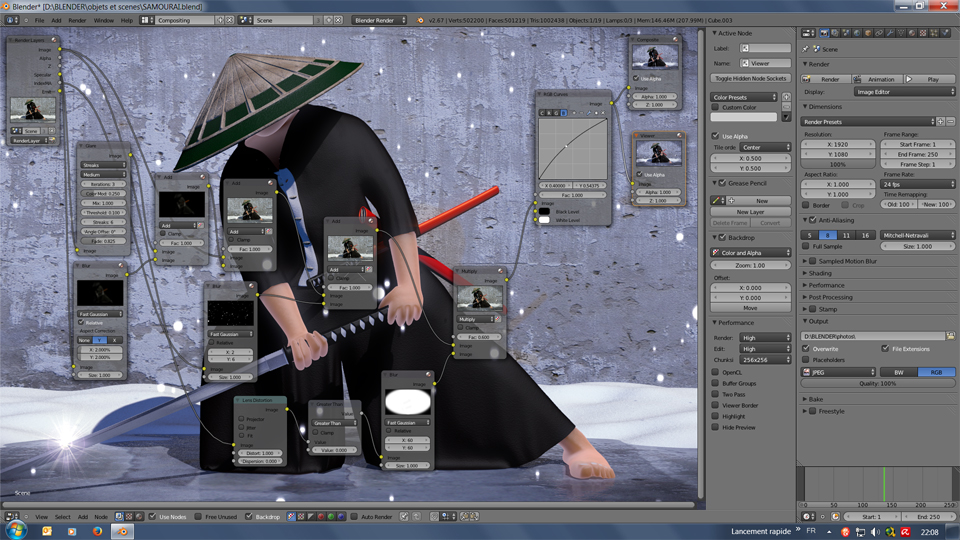The height and width of the screenshot is (540, 960).
Task: Toggle the Use Nodes checkbox
Action: point(152,517)
